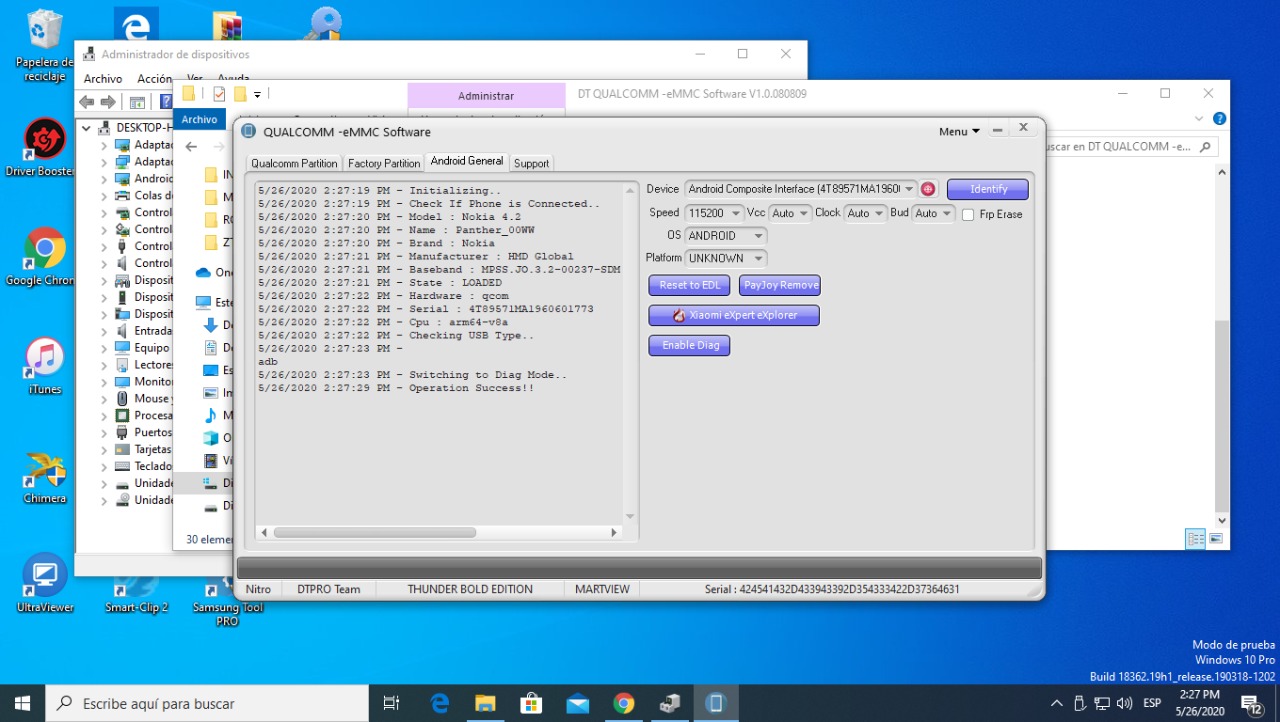1280x722 pixels.
Task: Launch Google Chrome from the desktop
Action: click(x=44, y=258)
